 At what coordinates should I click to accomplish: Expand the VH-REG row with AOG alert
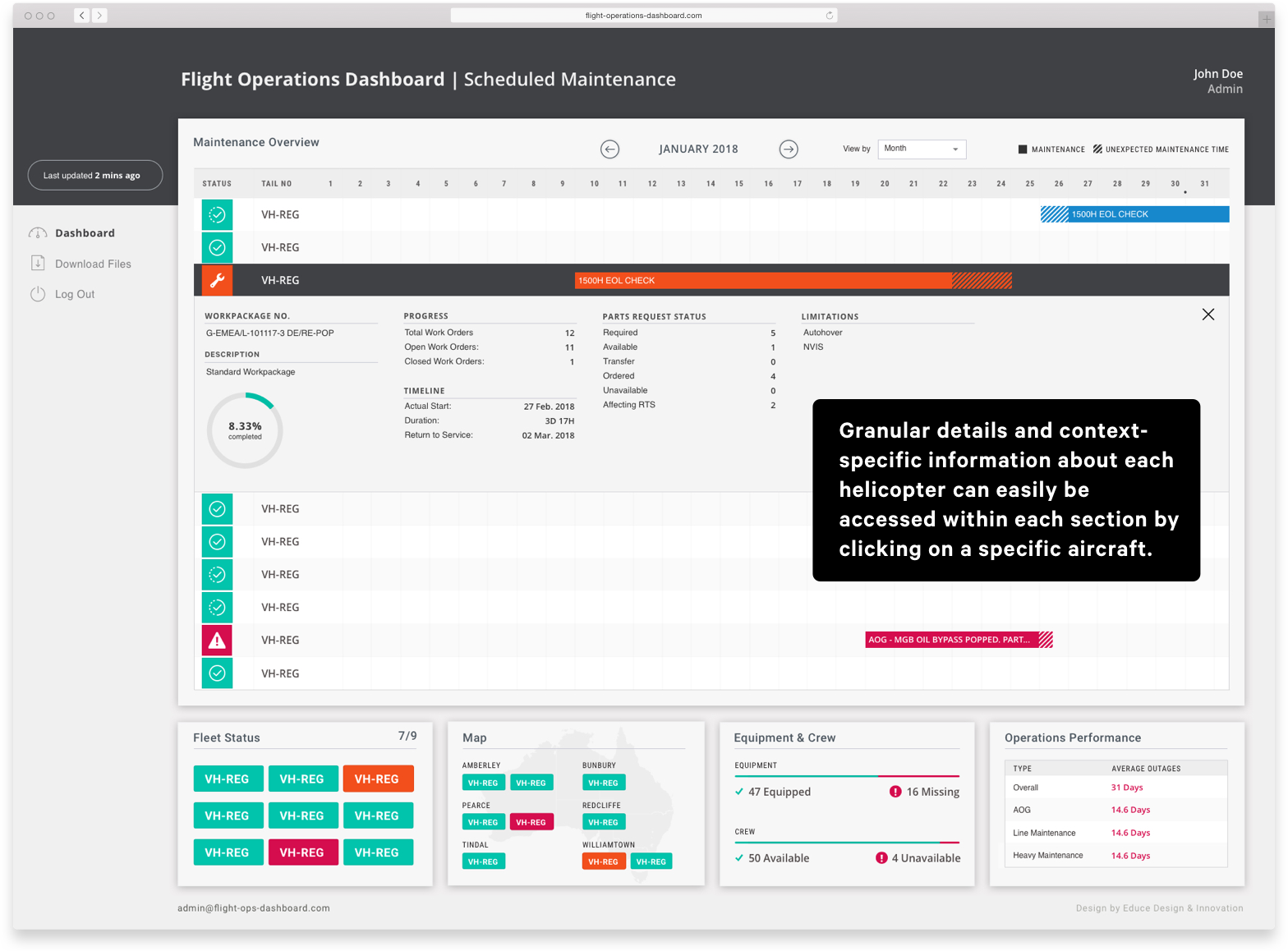tap(280, 640)
